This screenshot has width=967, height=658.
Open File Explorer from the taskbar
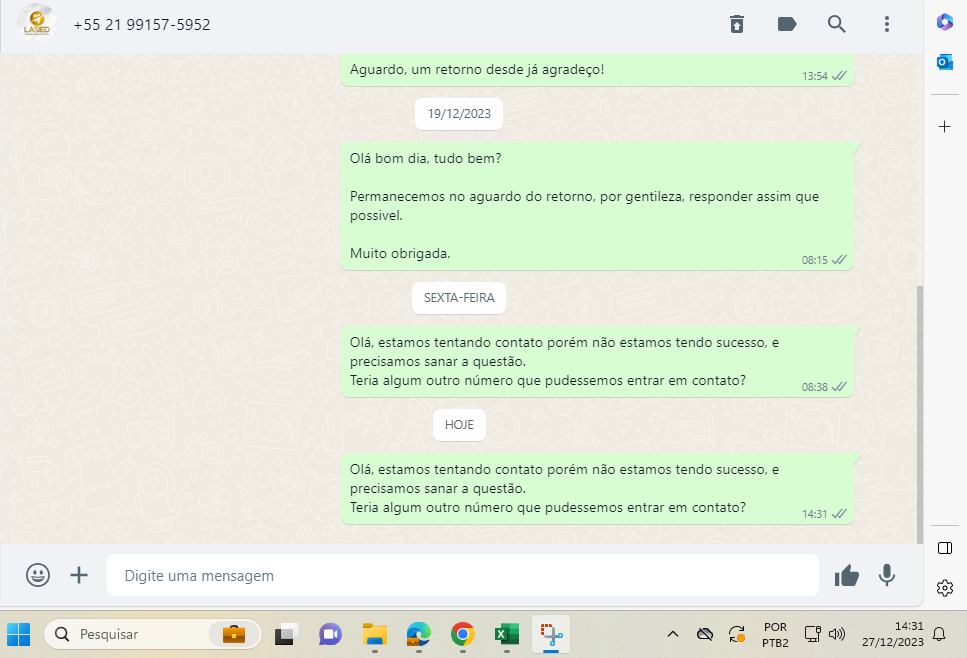click(x=374, y=634)
